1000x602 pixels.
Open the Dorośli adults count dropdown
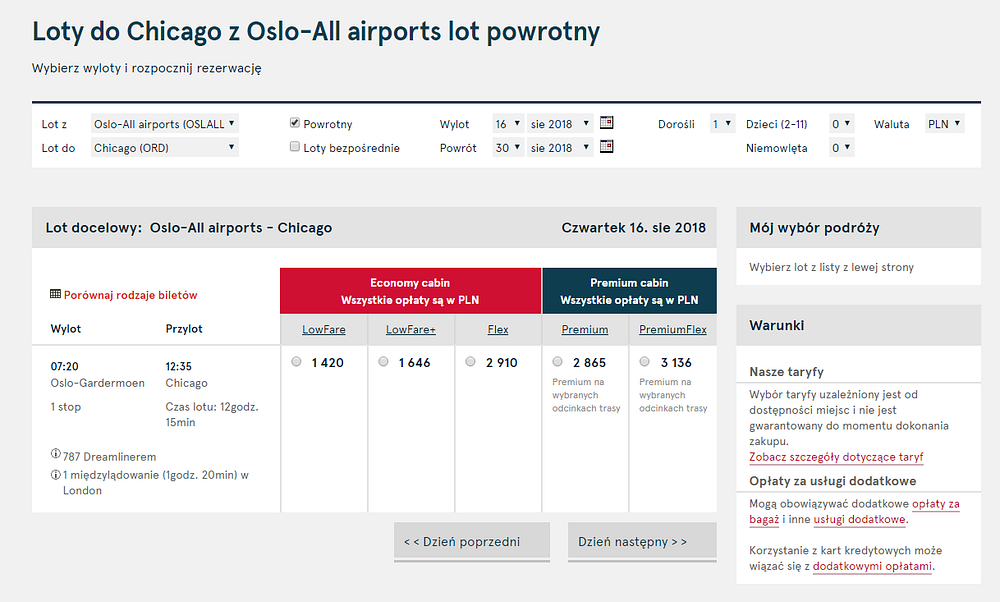[723, 124]
